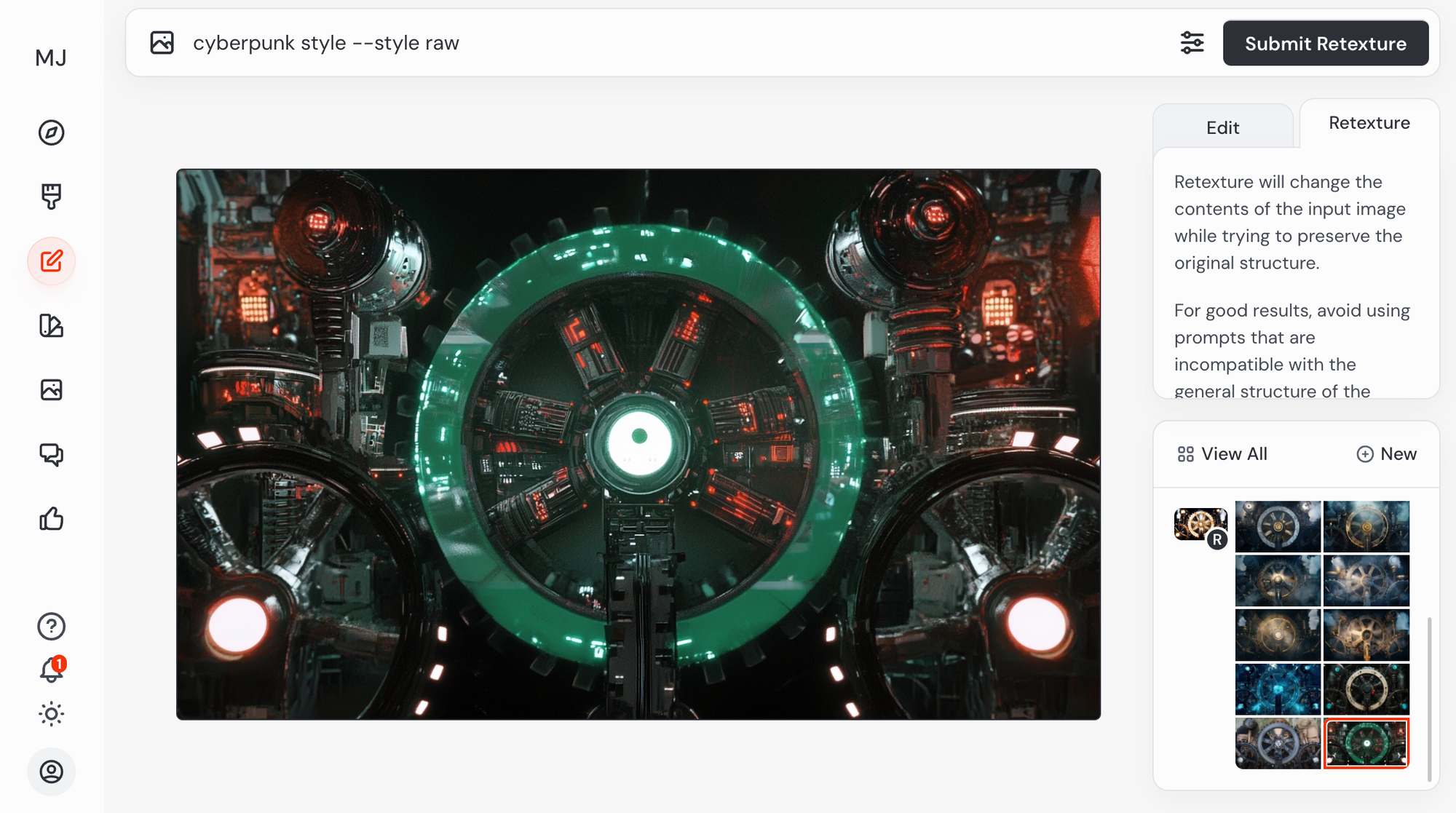Open the Explore compass icon
This screenshot has height=813, width=1456.
51,132
